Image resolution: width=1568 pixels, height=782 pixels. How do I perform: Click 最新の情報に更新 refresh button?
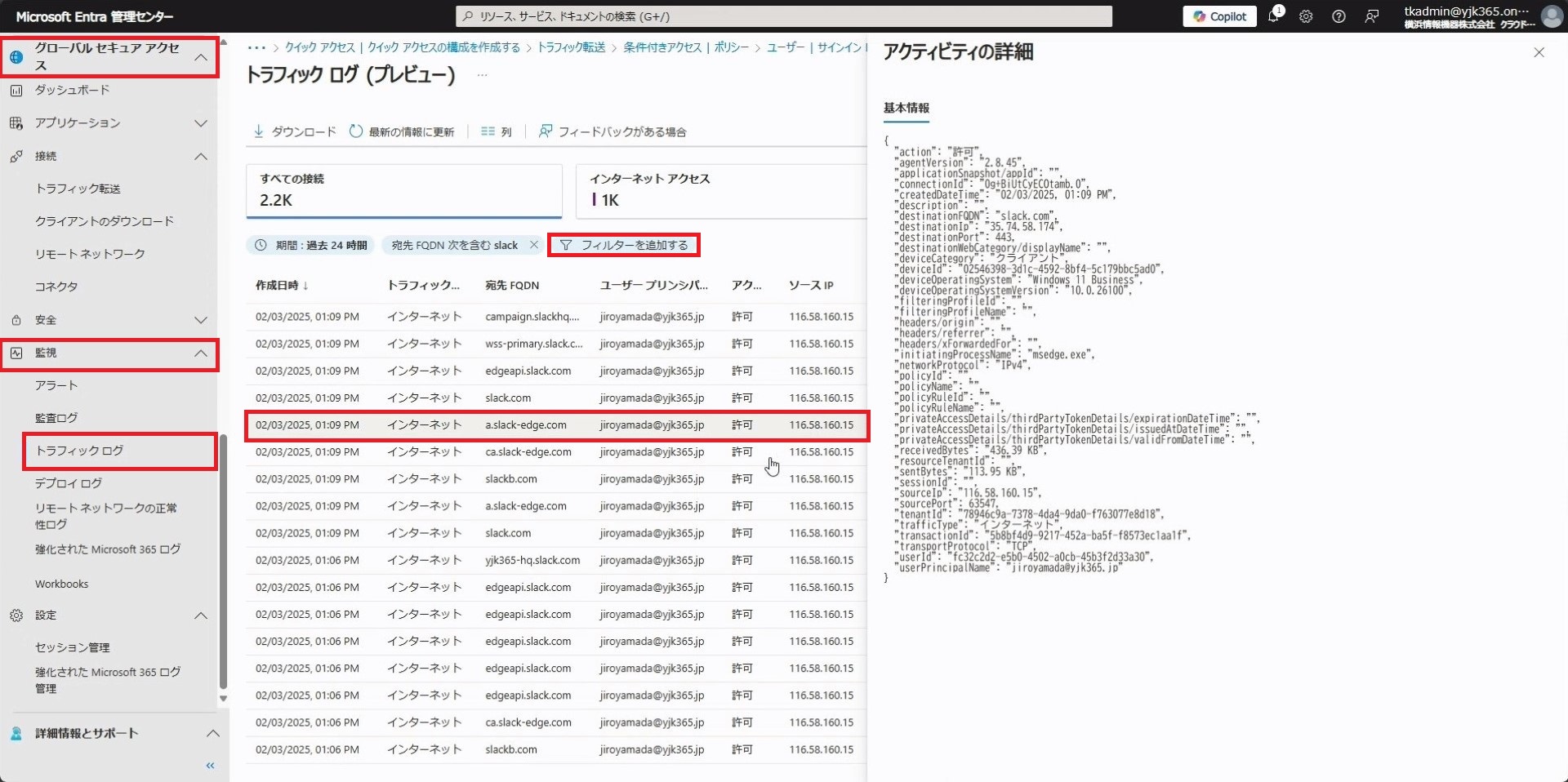[x=402, y=131]
